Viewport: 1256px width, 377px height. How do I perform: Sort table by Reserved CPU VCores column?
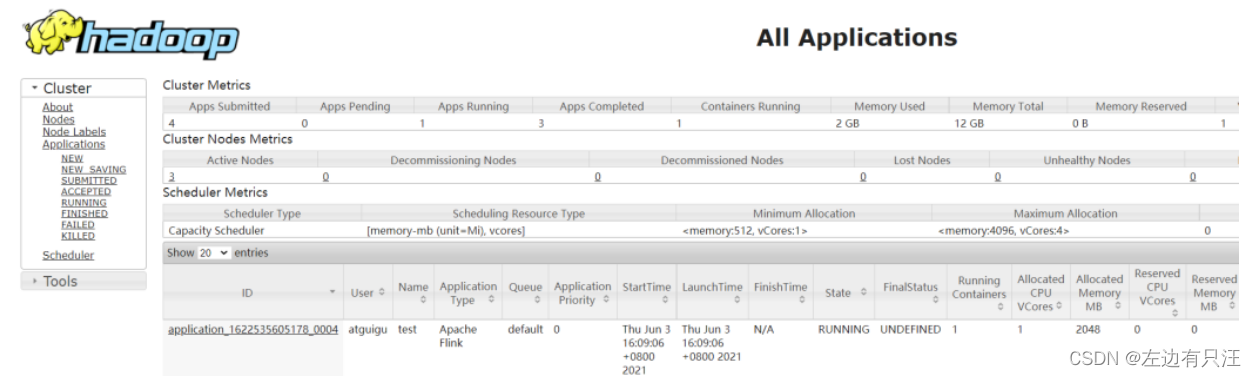(1157, 293)
